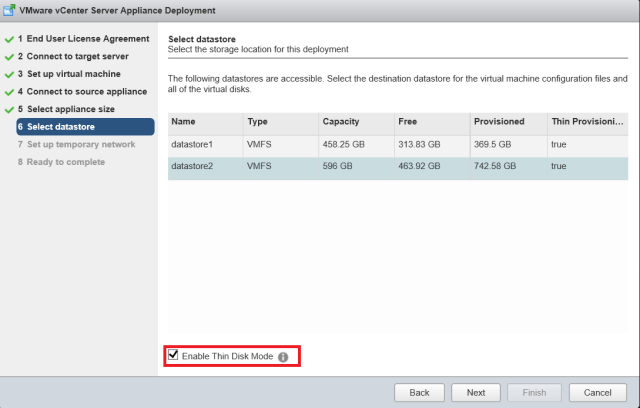
Task: Return to step 5 Select appliance size
Action: point(66,109)
